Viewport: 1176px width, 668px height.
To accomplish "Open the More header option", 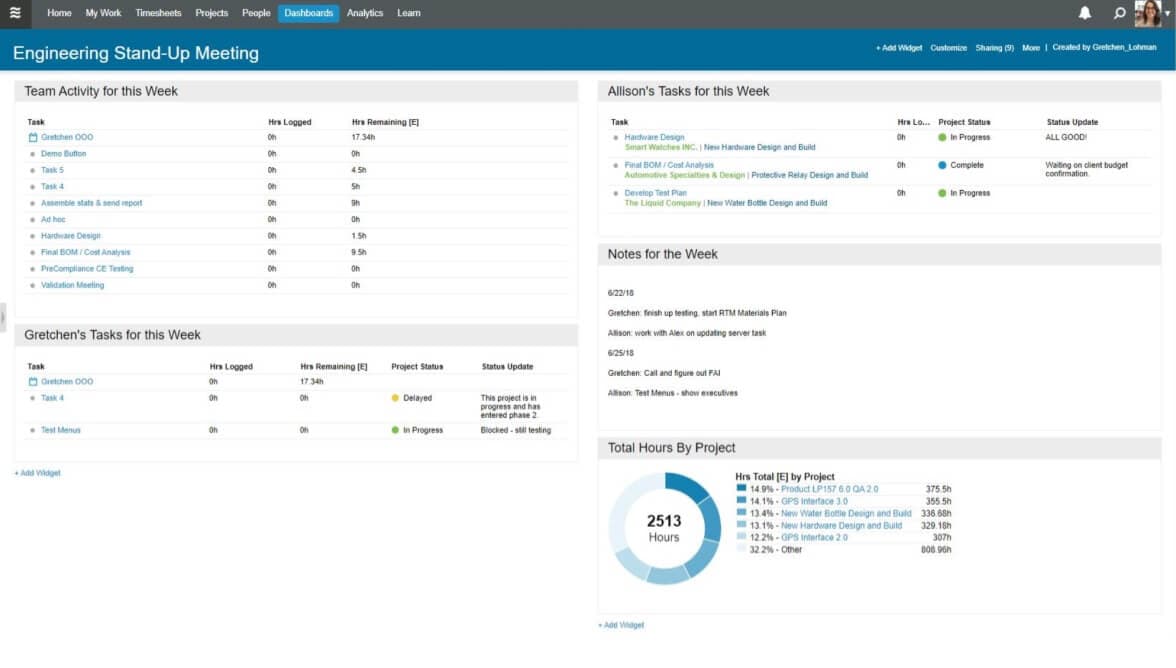I will (x=1030, y=48).
